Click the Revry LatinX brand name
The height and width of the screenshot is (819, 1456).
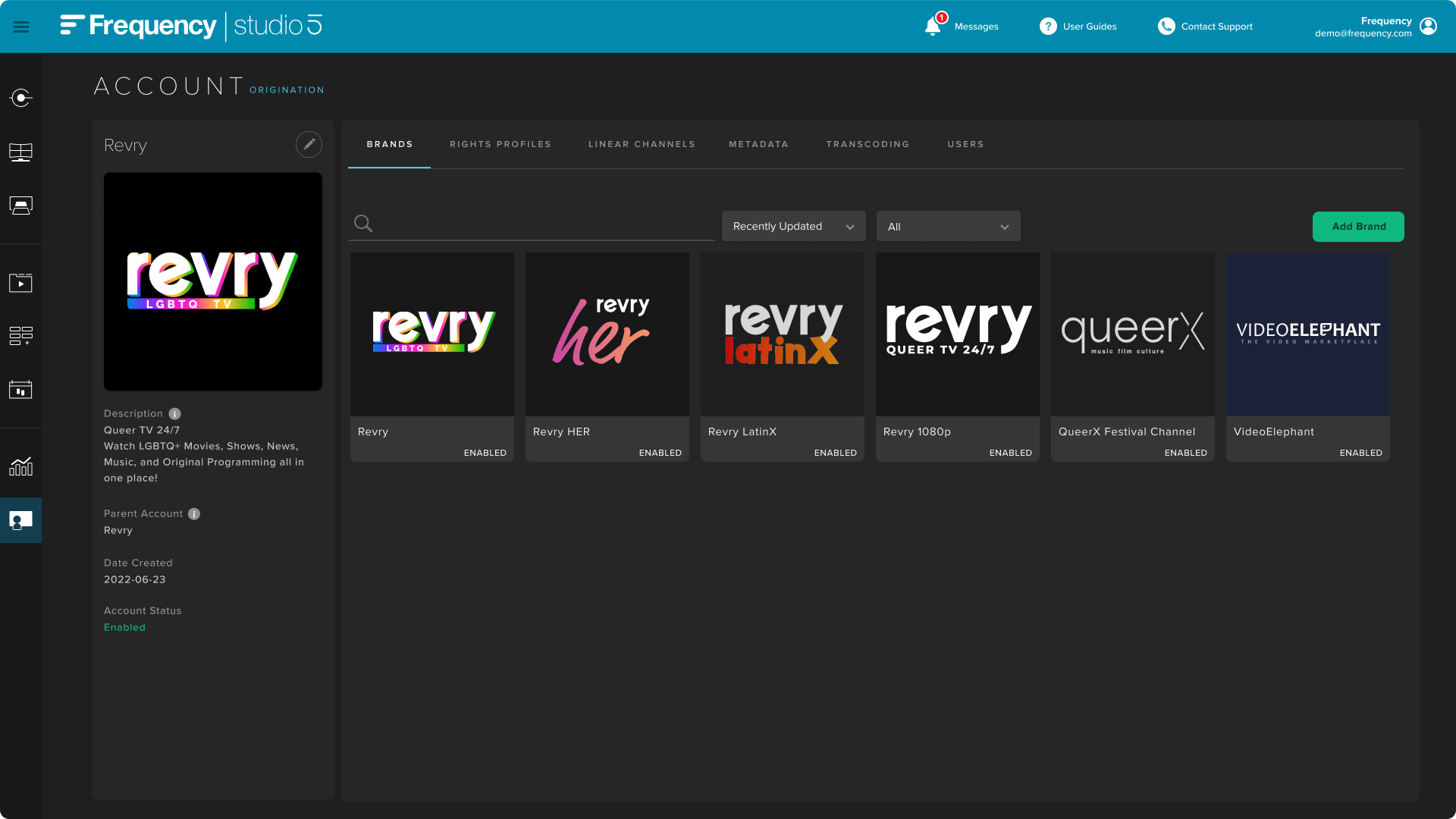click(742, 431)
